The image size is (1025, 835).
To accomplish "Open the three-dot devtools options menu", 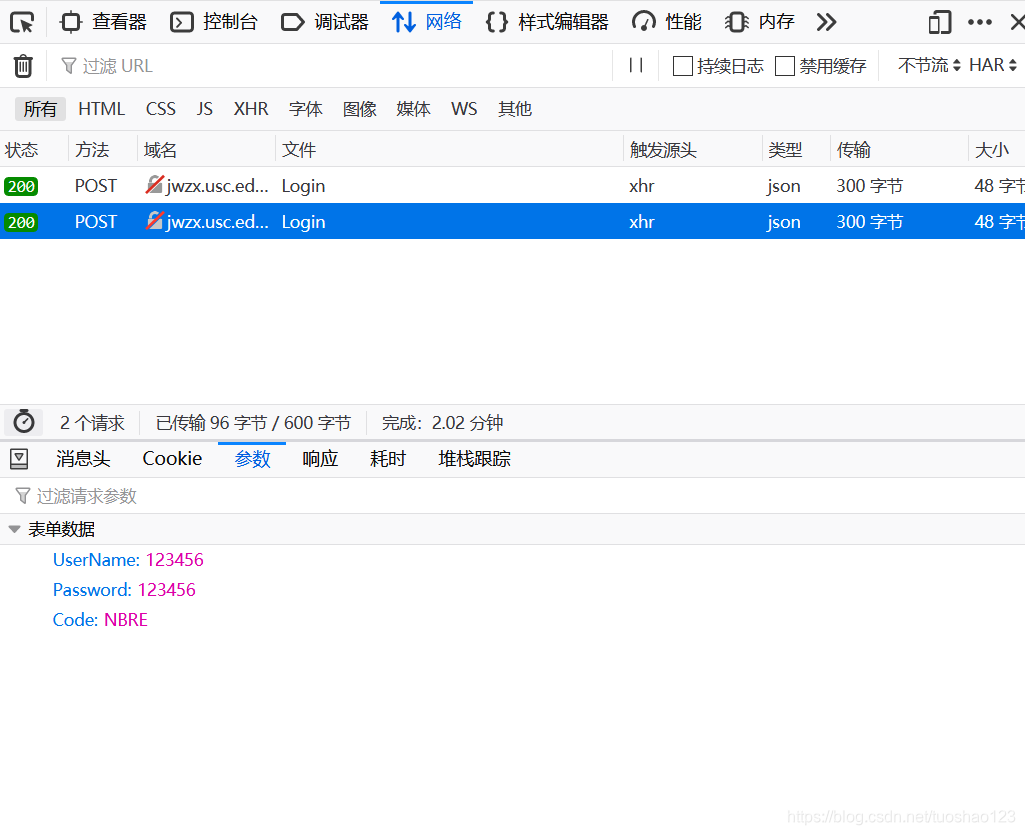I will click(x=980, y=22).
